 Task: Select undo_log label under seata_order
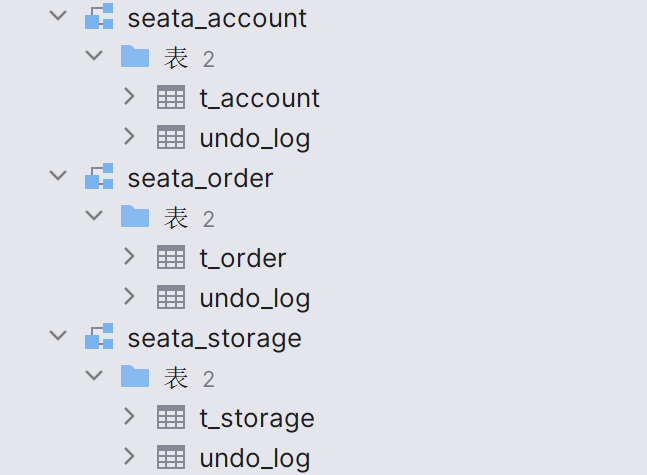coord(254,298)
